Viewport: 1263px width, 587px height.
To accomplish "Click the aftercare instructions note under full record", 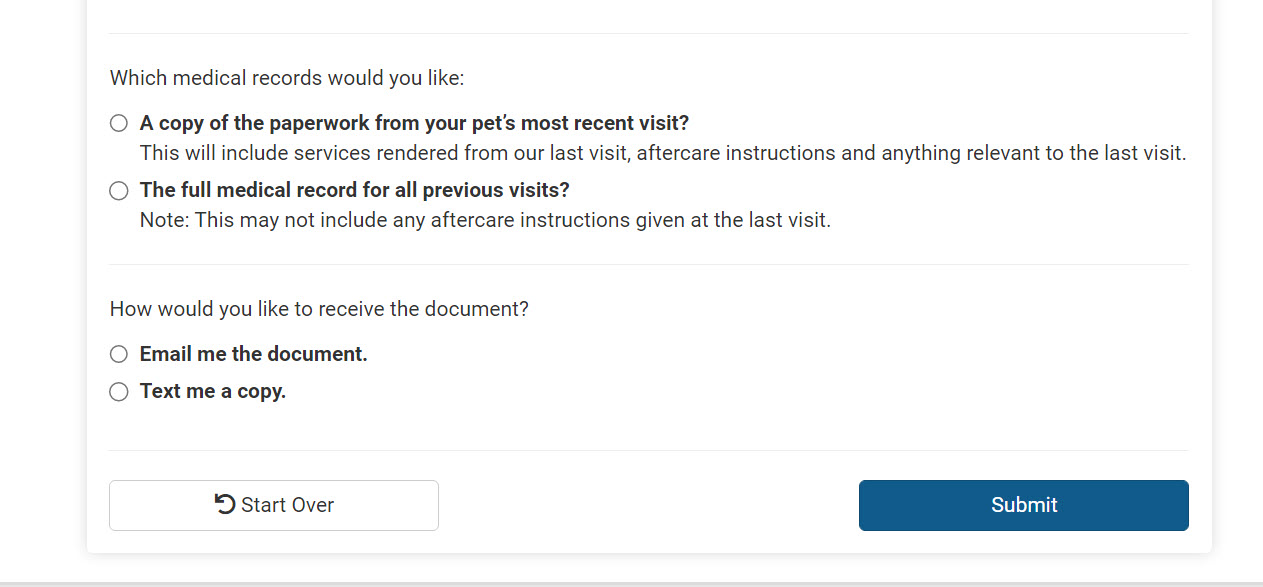I will coord(485,220).
